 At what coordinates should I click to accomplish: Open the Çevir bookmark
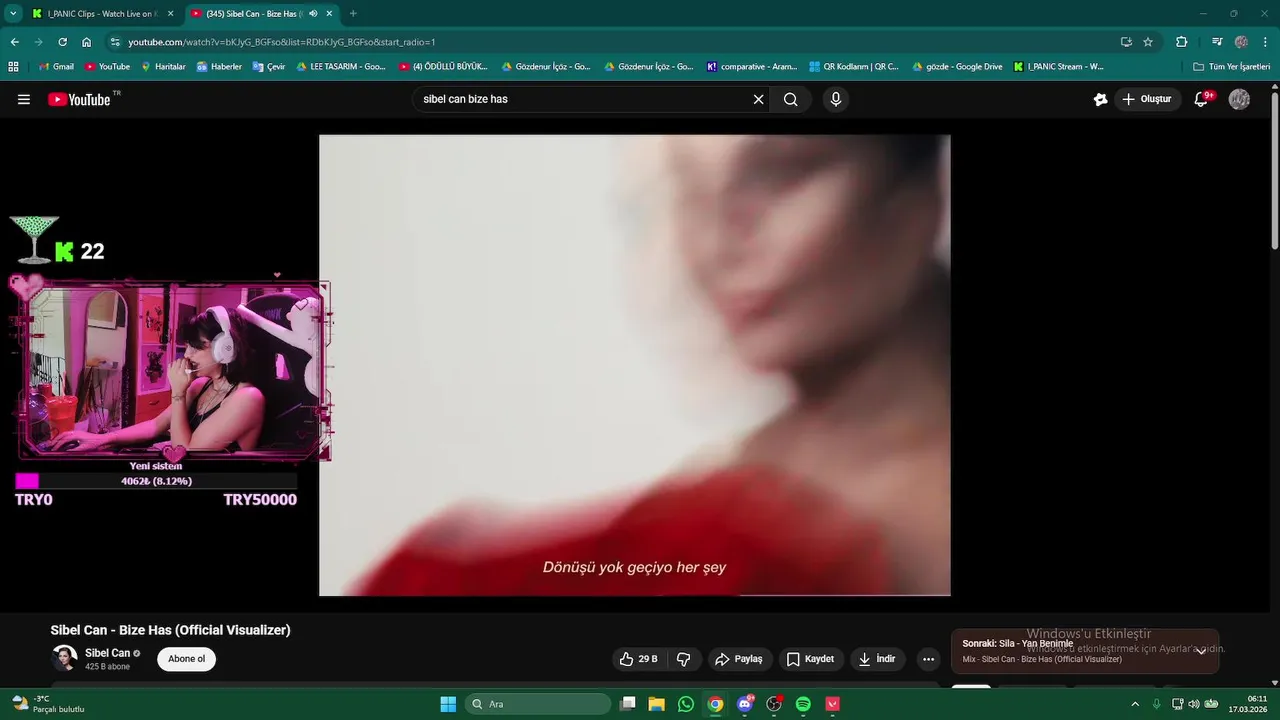tap(269, 66)
